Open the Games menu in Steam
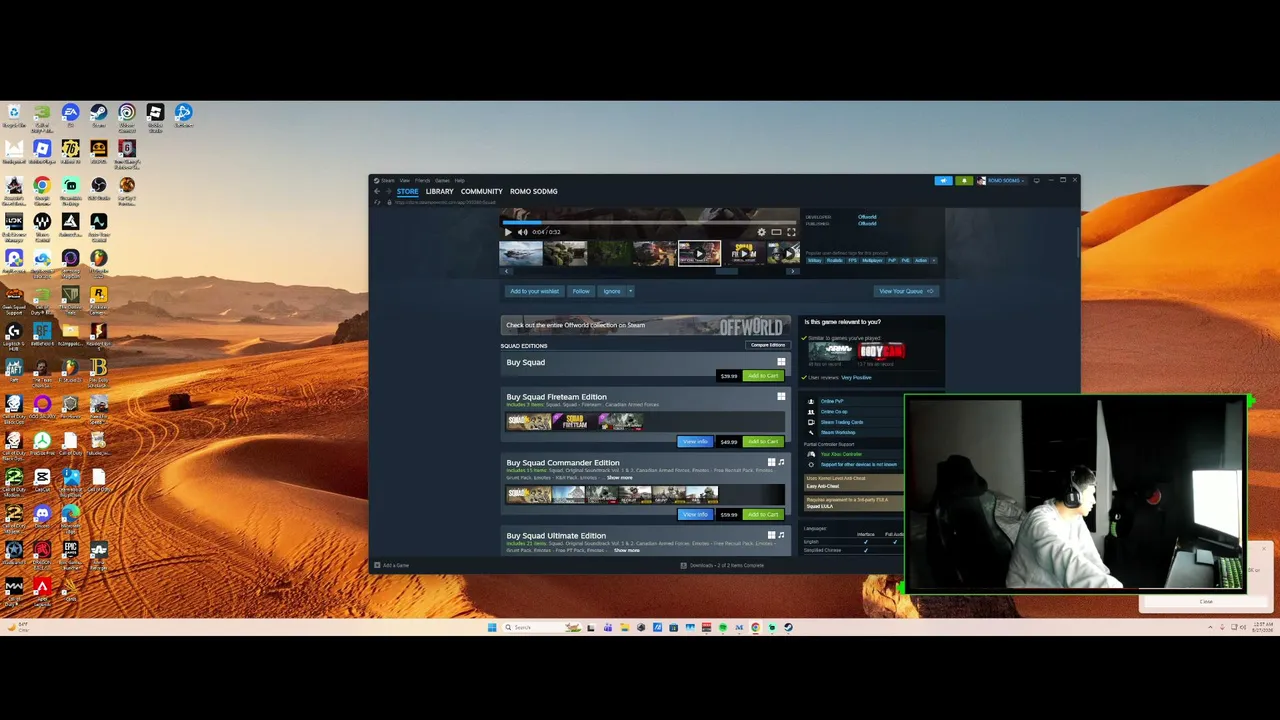This screenshot has height=720, width=1280. (442, 181)
